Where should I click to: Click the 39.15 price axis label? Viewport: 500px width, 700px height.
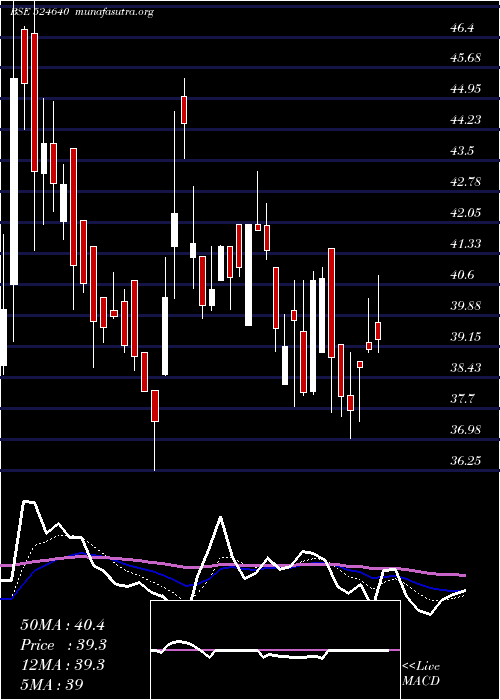click(466, 337)
